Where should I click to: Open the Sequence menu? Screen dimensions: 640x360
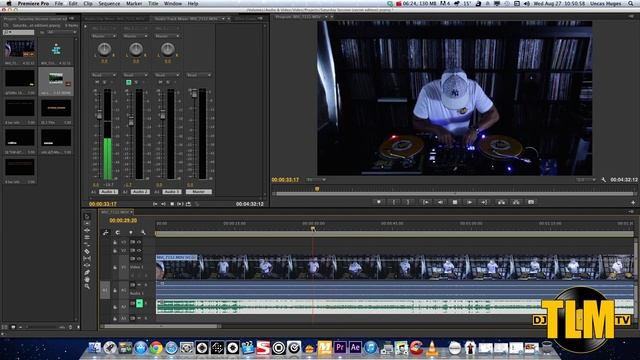tap(109, 3)
